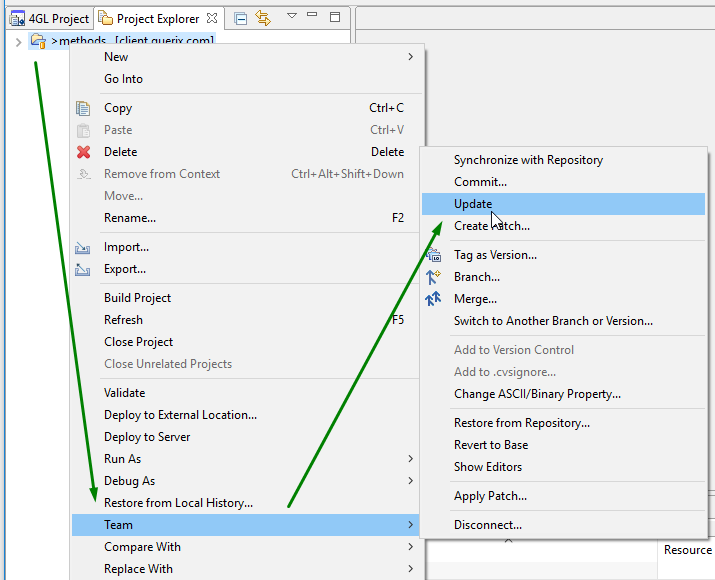
Task: Select Restore from Local History...
Action: click(178, 503)
